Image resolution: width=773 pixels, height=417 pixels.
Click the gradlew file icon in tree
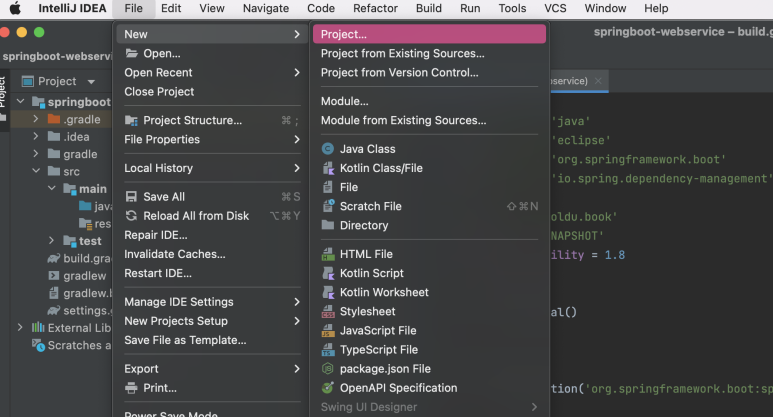53,276
